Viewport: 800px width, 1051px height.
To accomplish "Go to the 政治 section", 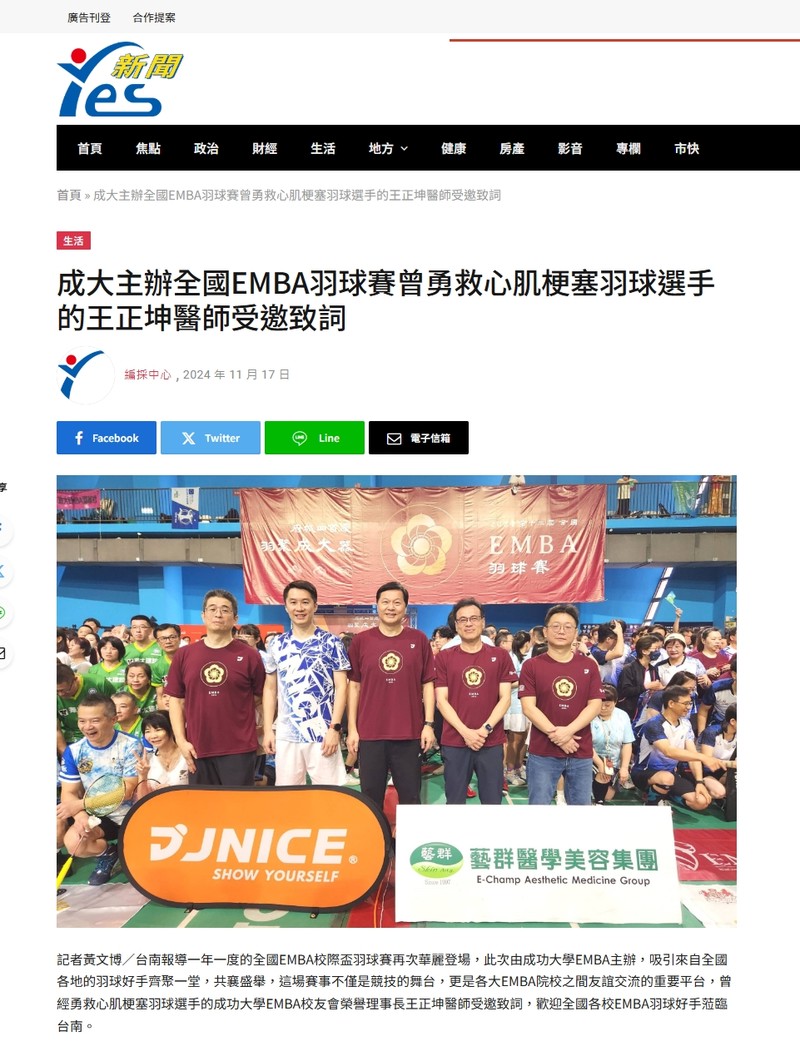I will point(206,148).
